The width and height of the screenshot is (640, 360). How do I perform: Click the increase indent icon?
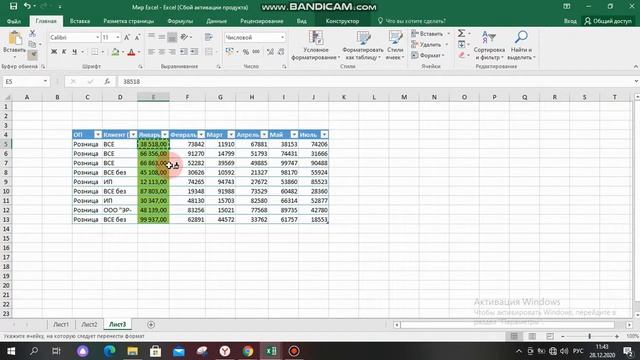tap(194, 52)
